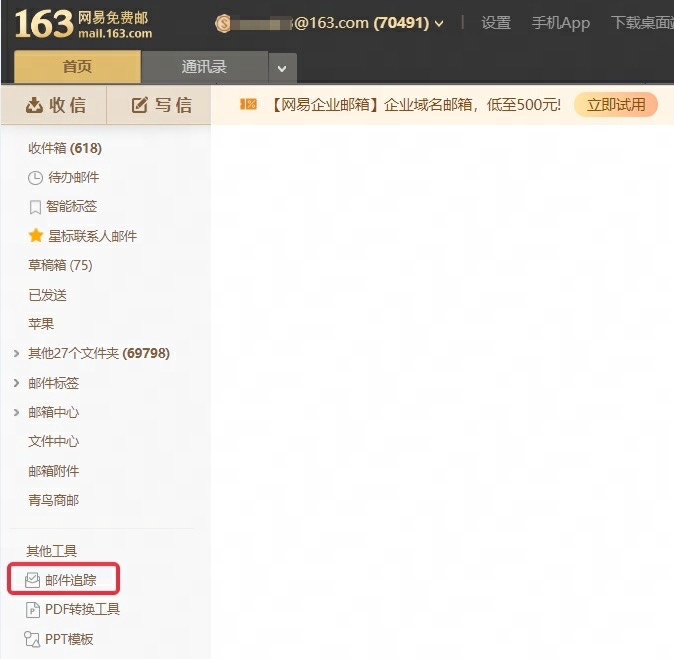Switch to the 首页 tab

[x=77, y=67]
